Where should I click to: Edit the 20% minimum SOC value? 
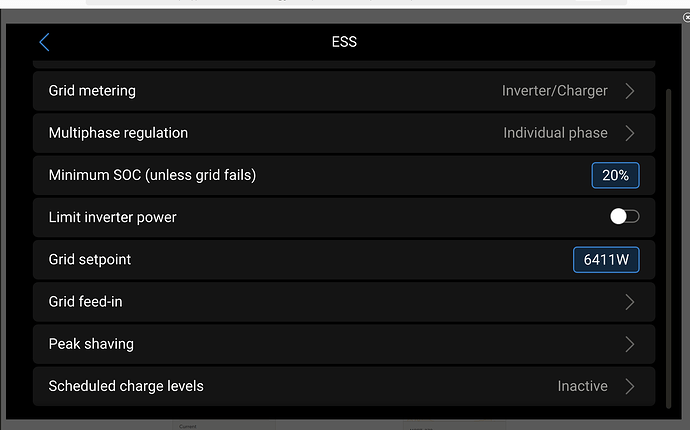(x=615, y=175)
